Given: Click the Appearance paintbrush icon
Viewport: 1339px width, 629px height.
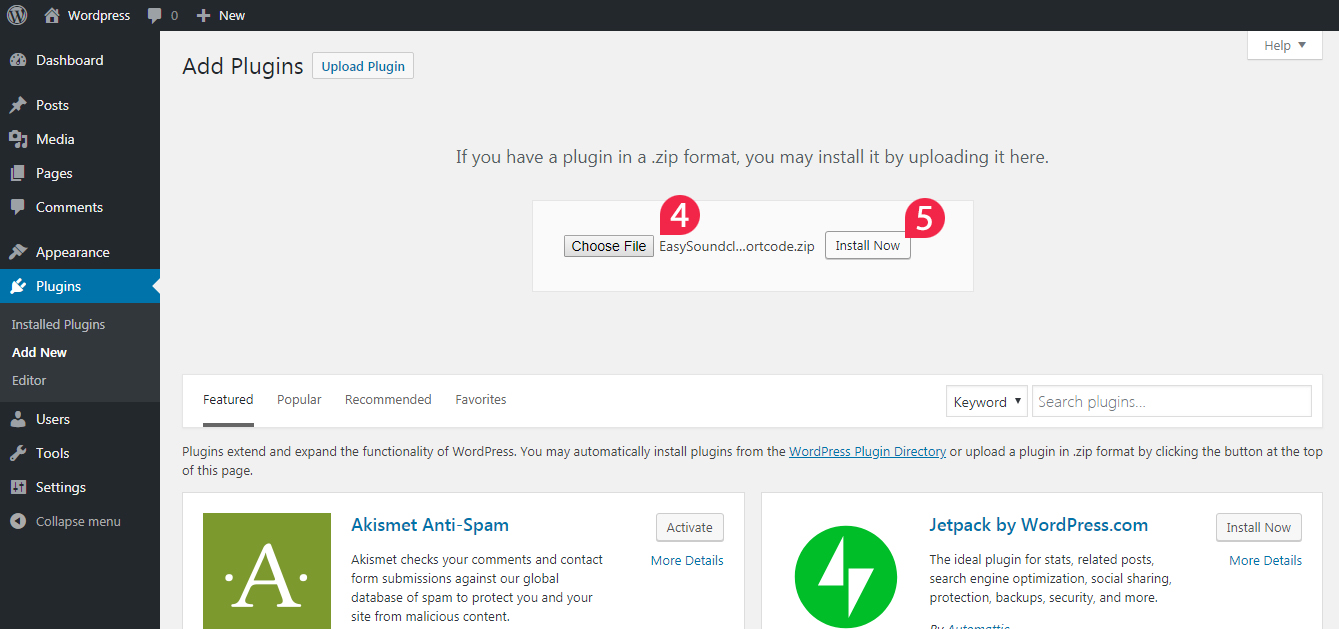Looking at the screenshot, I should [18, 252].
